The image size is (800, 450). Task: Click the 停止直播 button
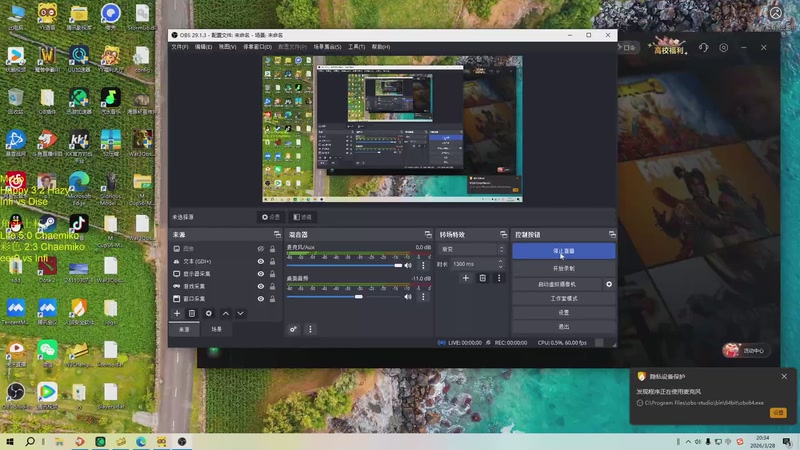(563, 252)
